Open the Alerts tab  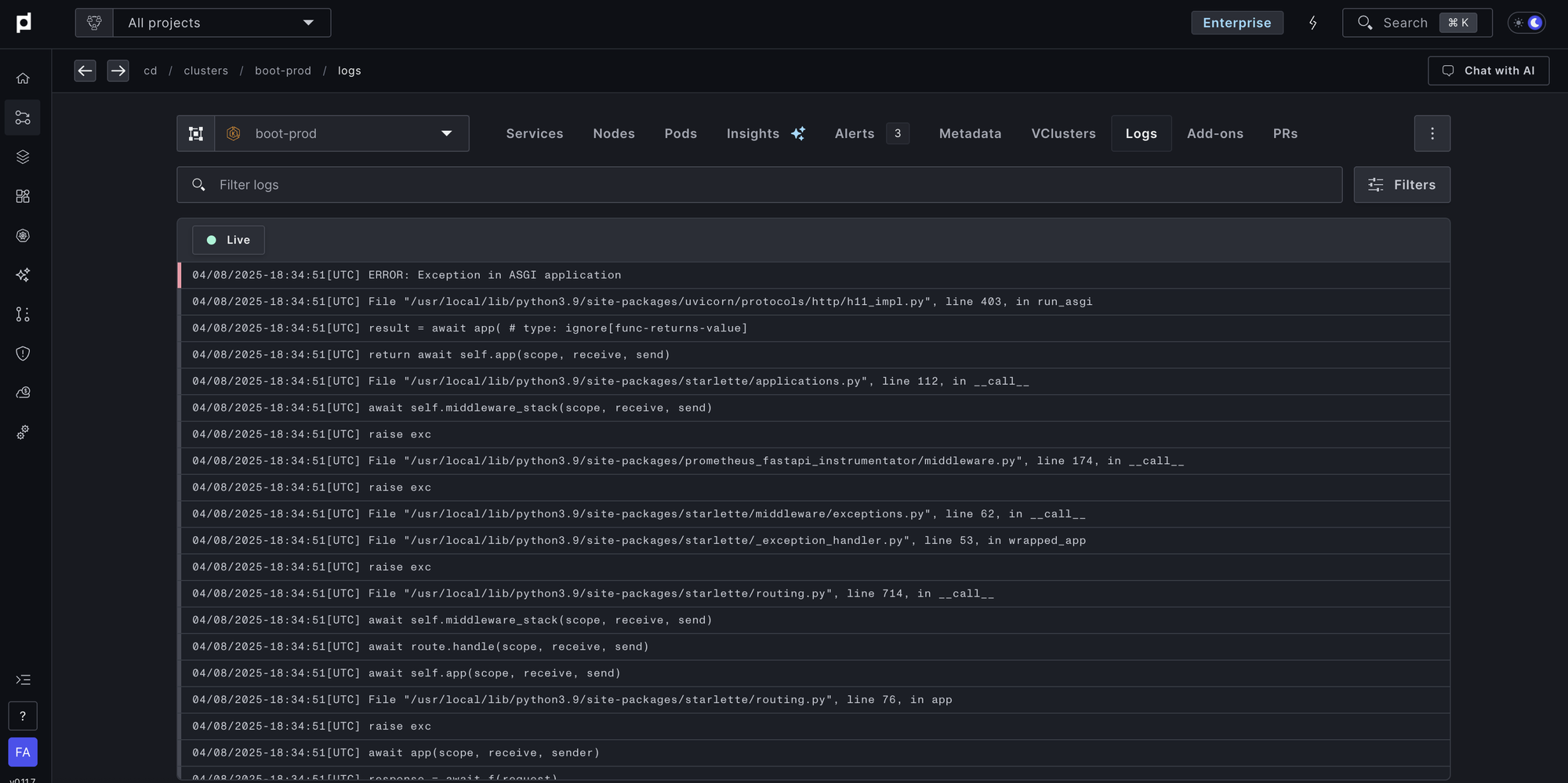[854, 134]
